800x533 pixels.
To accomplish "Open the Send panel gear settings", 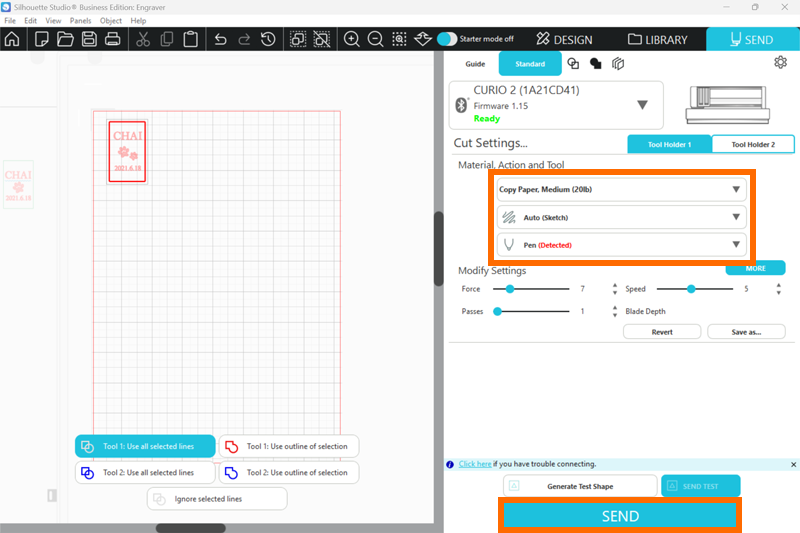I will point(780,63).
